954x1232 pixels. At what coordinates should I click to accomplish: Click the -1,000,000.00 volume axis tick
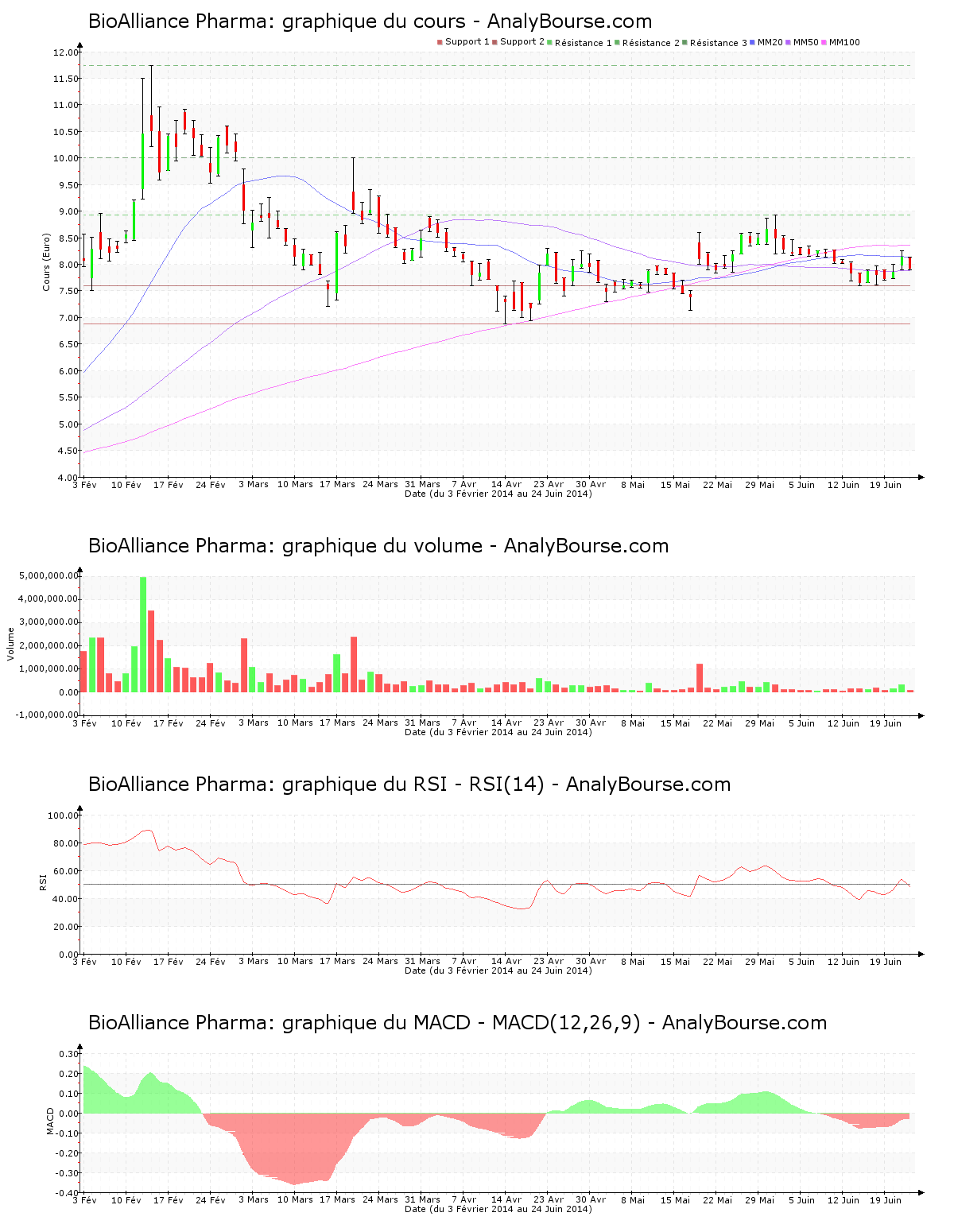47,715
